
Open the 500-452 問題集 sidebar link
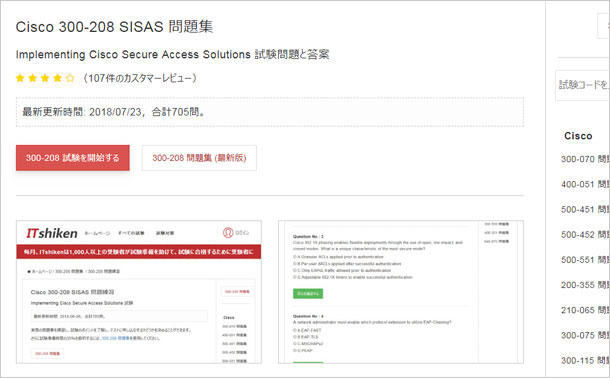(x=585, y=235)
